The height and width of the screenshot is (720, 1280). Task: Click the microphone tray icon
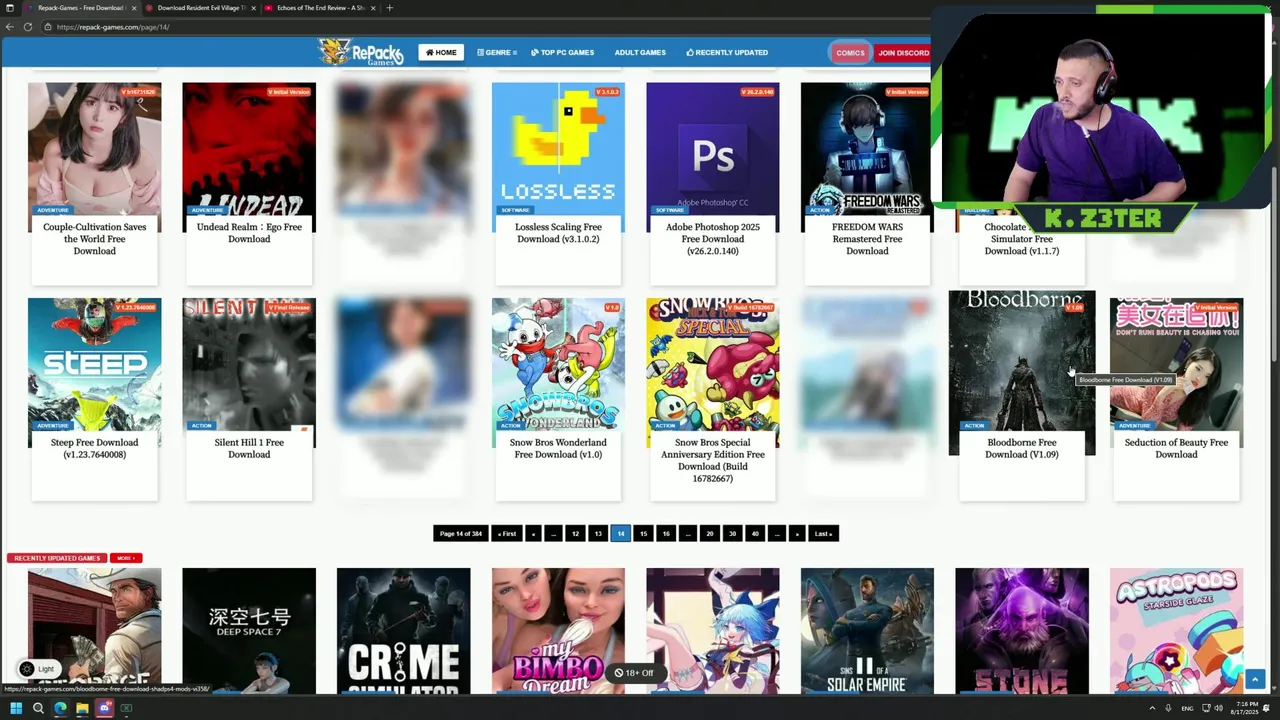click(x=1168, y=708)
